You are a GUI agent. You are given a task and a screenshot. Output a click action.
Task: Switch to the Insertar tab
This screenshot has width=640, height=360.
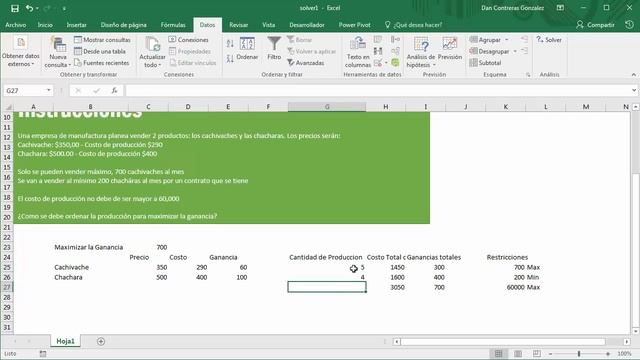pyautogui.click(x=76, y=25)
